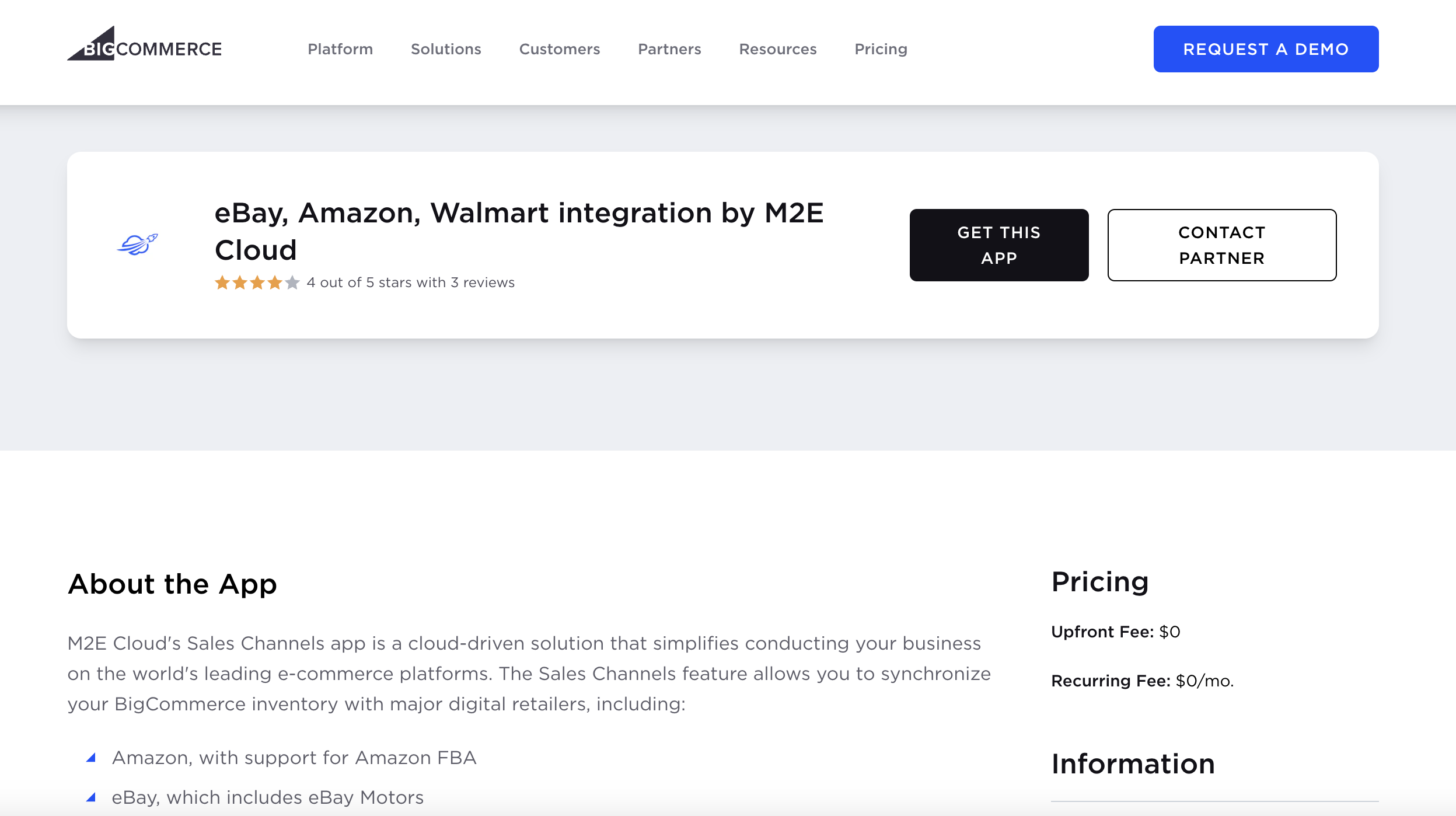The height and width of the screenshot is (816, 1456).
Task: Click the grey fifth rating star
Action: point(292,283)
